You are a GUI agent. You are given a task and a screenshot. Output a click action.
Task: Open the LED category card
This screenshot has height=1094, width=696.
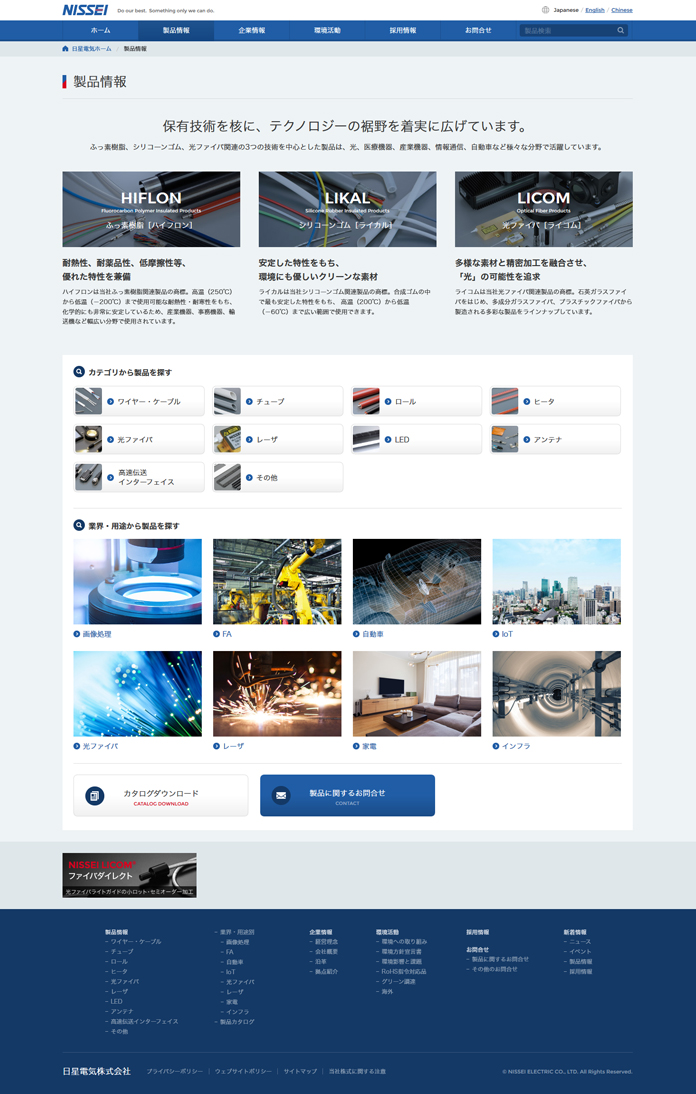tap(416, 440)
